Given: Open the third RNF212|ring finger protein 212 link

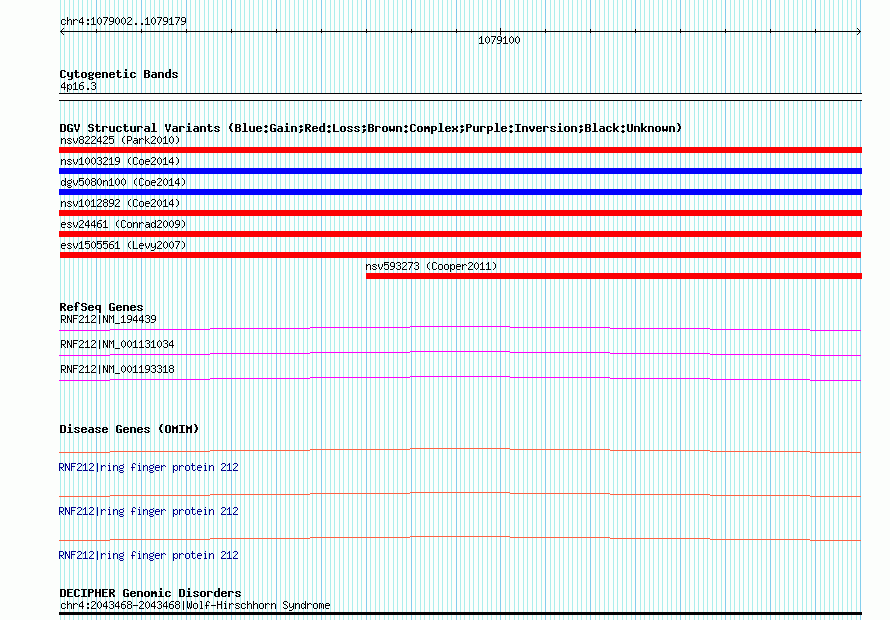Looking at the screenshot, I should (x=148, y=555).
